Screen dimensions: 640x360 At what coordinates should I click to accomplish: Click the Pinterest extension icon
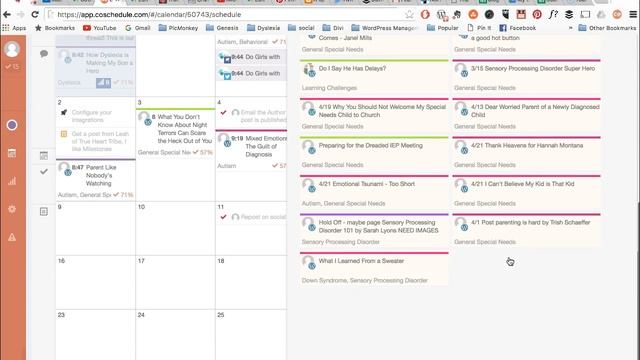(537, 15)
